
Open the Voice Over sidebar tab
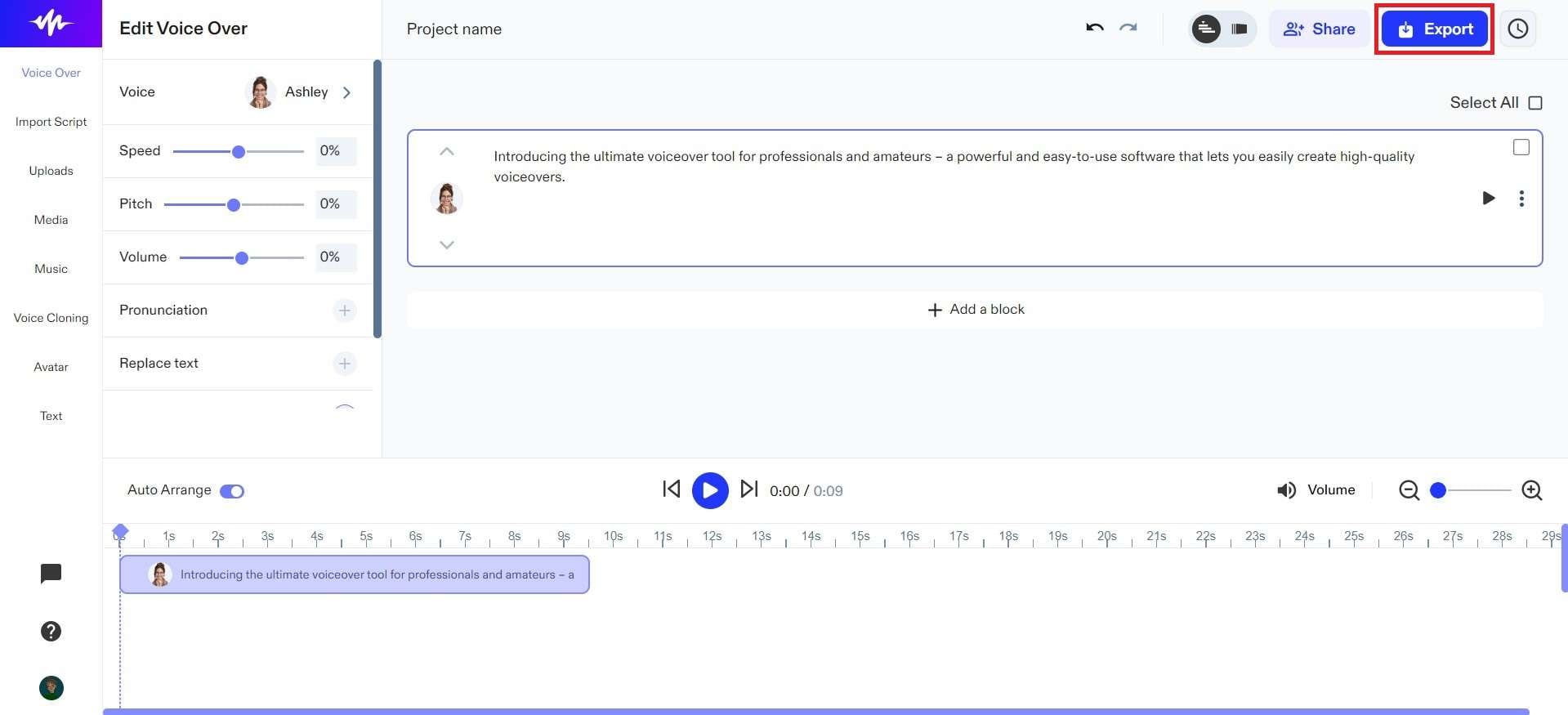click(51, 73)
